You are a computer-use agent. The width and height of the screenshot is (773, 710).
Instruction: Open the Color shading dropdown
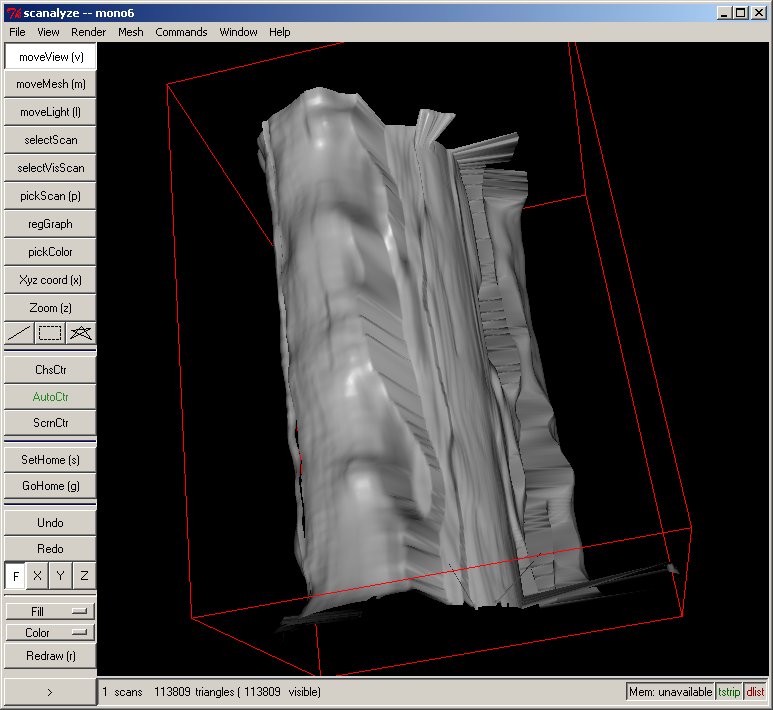point(50,633)
